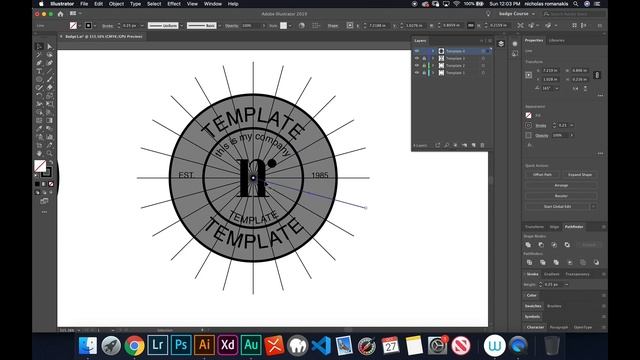Open stroke weight dropdown in Appearance section
This screenshot has width=640, height=360.
(x=572, y=125)
